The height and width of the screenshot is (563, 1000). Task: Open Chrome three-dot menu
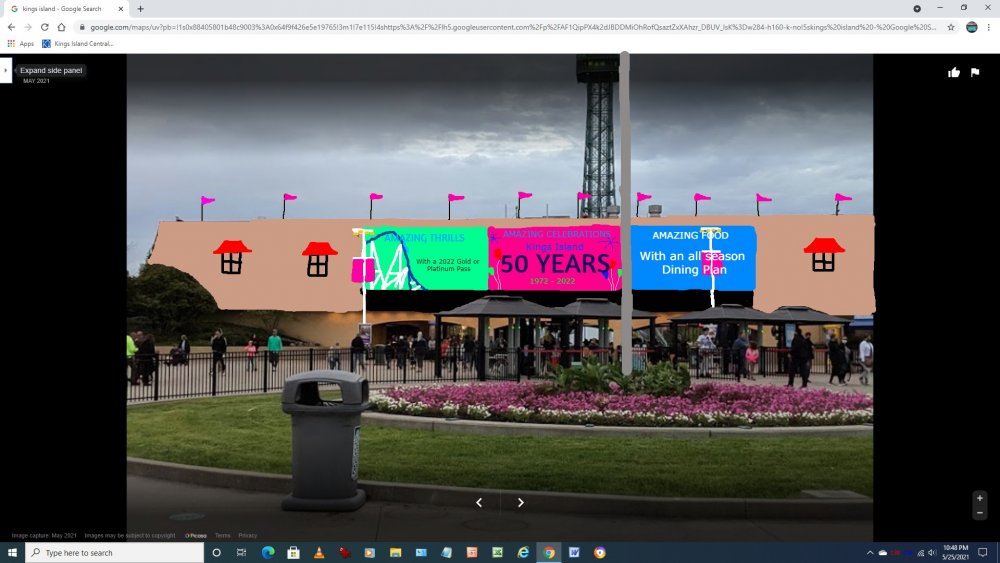(x=989, y=27)
